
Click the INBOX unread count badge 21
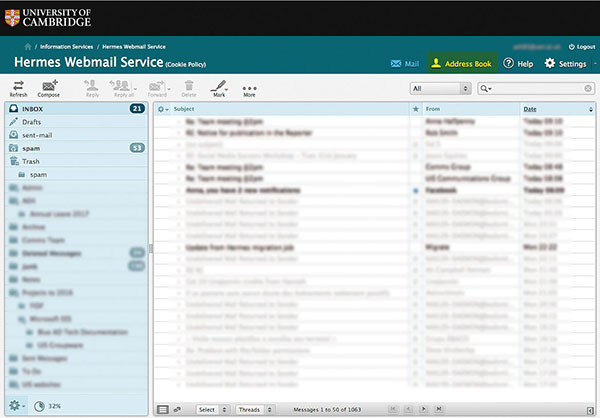coord(137,109)
